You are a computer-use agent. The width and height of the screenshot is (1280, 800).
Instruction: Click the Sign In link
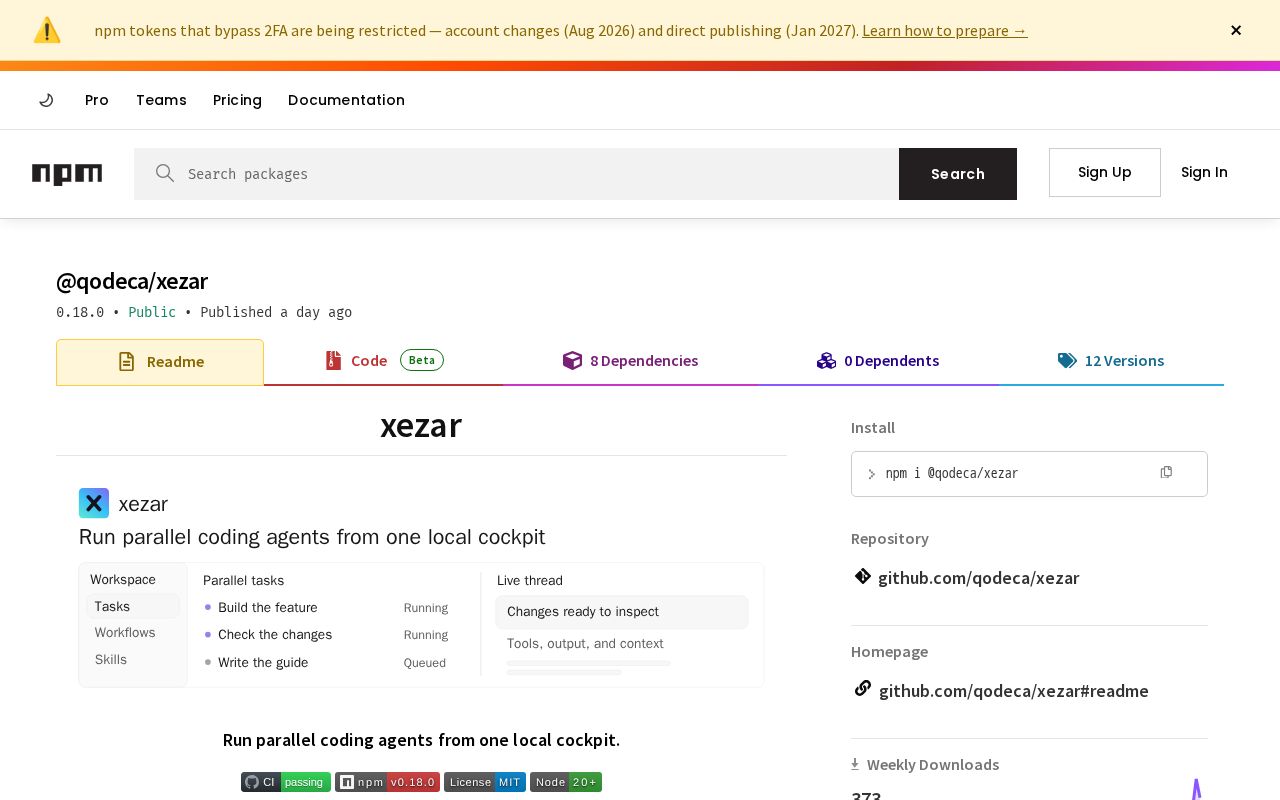pos(1204,172)
